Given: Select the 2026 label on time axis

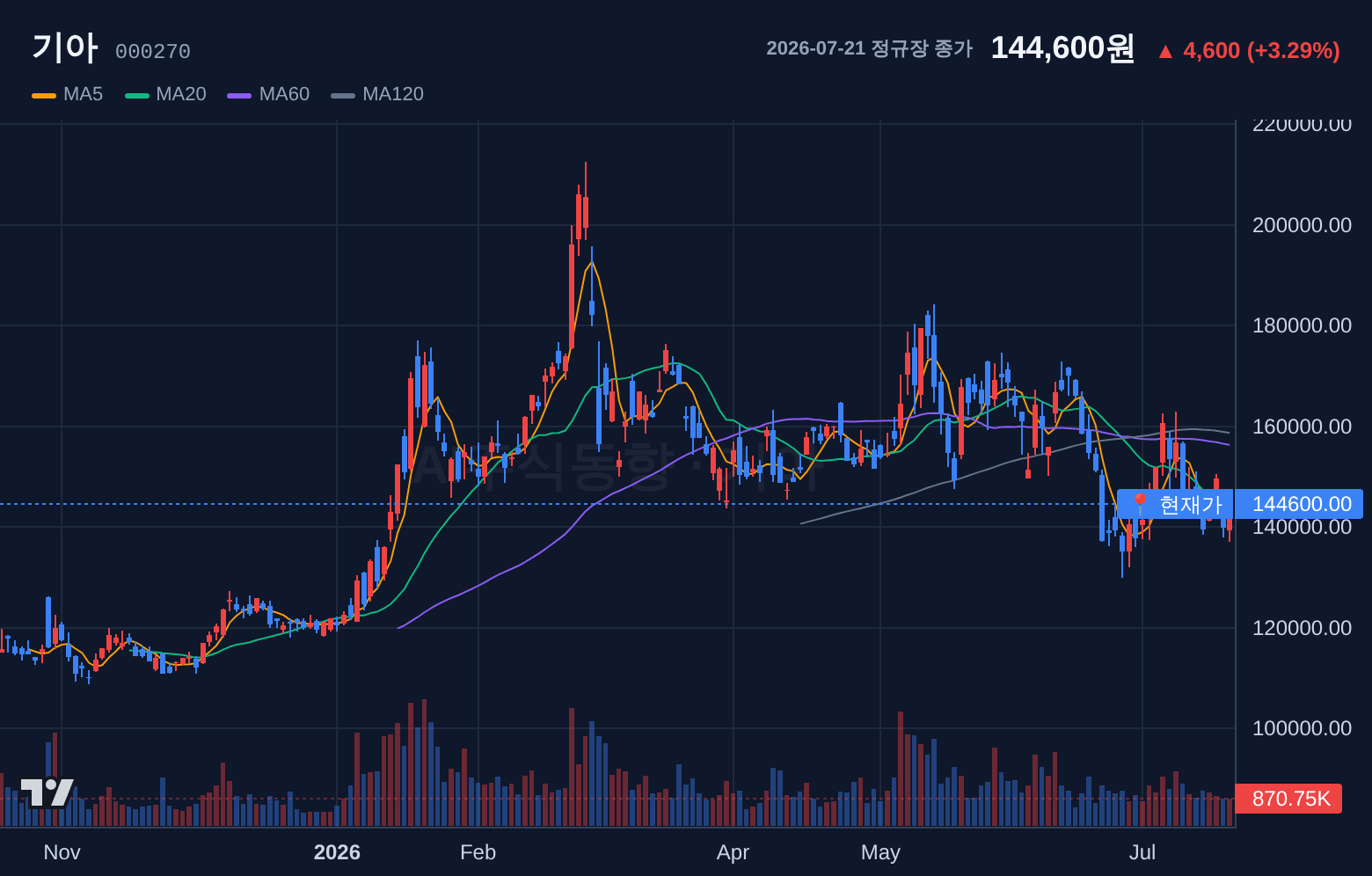Looking at the screenshot, I should [337, 852].
